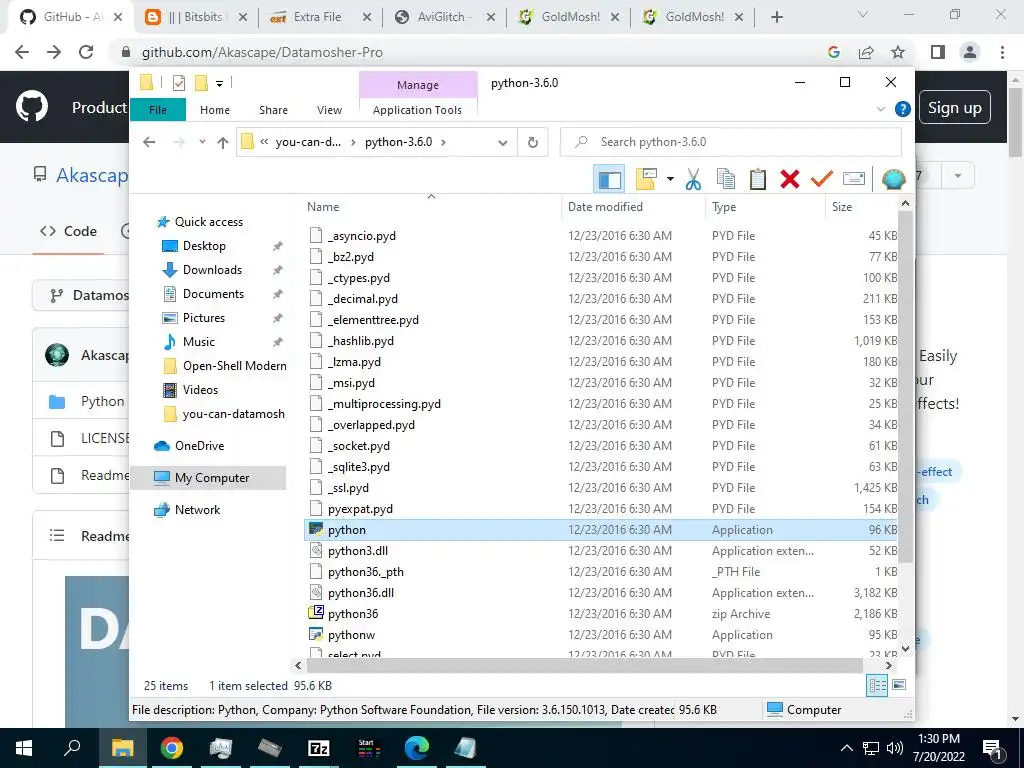Click the GitHub logo in the browser page
Viewport: 1024px width, 768px height.
point(31,106)
